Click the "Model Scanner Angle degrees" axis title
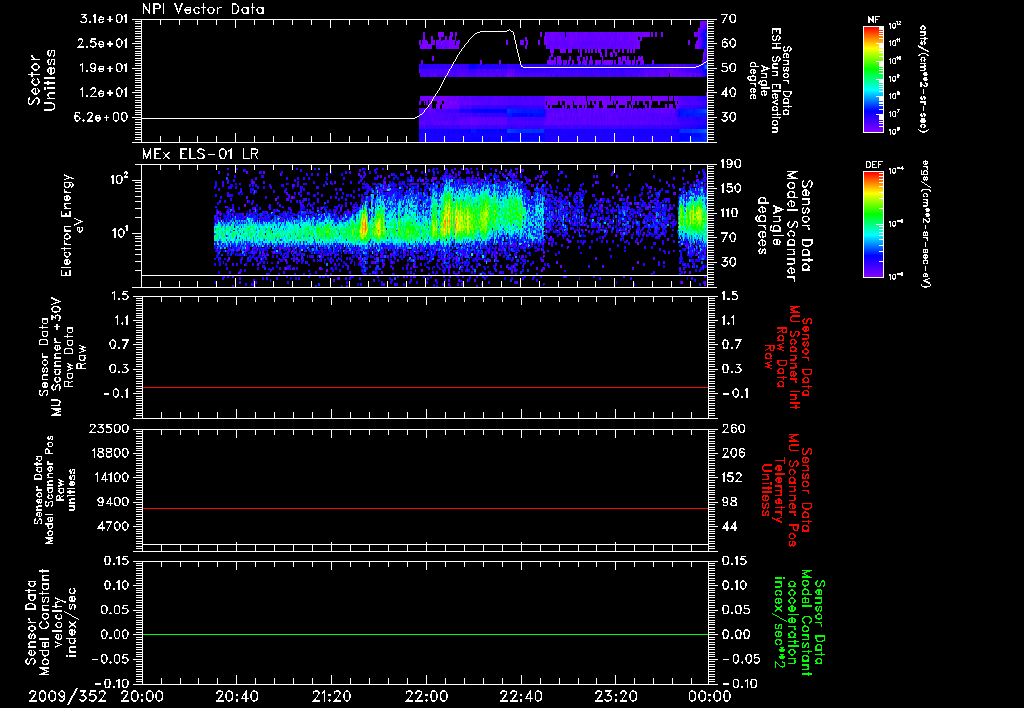This screenshot has width=1024, height=708. [x=775, y=226]
